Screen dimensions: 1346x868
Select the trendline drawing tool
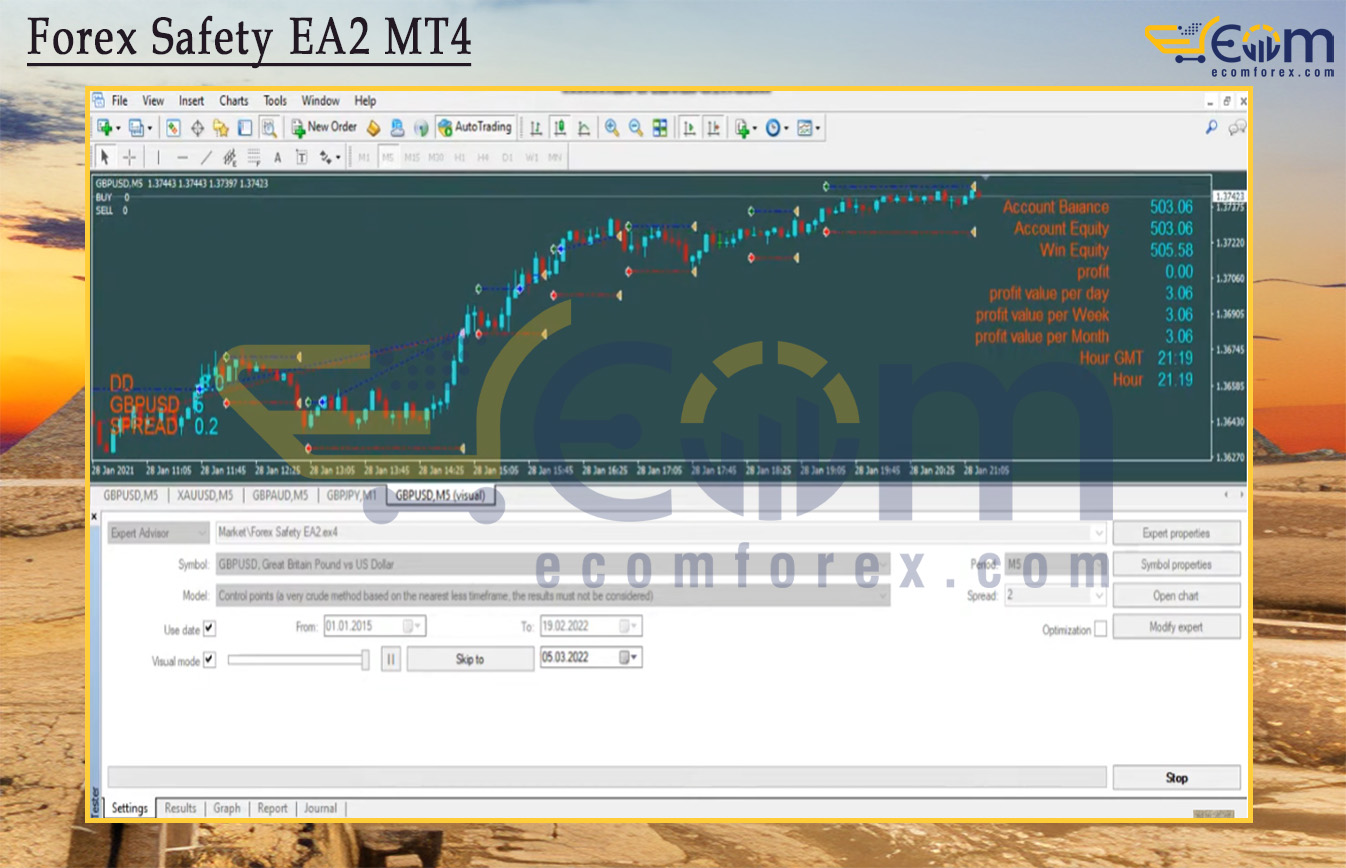[x=206, y=157]
